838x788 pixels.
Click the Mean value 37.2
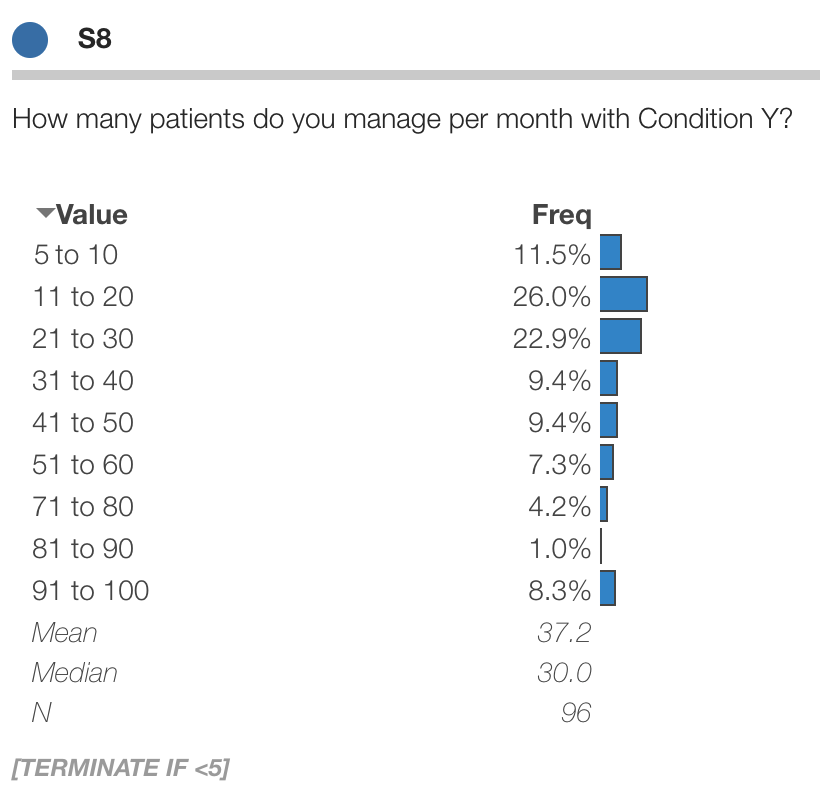point(564,632)
